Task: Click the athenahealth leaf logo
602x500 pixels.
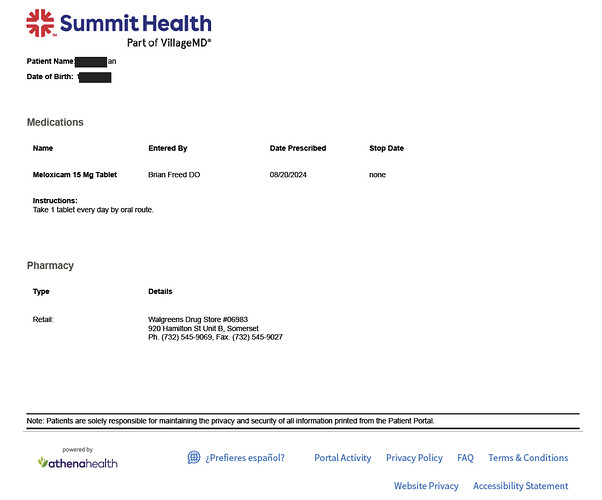Action: (43, 462)
